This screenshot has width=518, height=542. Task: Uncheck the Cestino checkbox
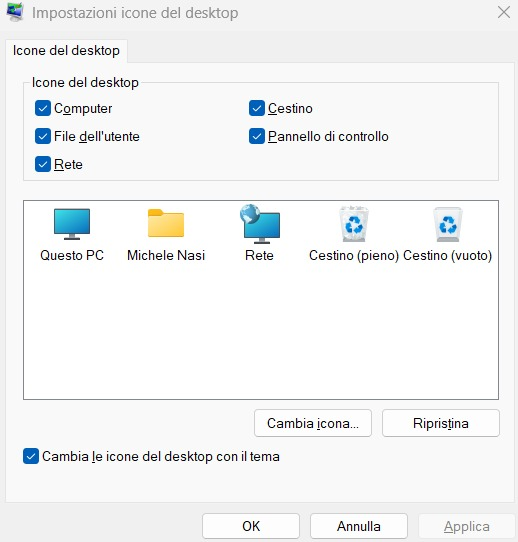pyautogui.click(x=257, y=108)
